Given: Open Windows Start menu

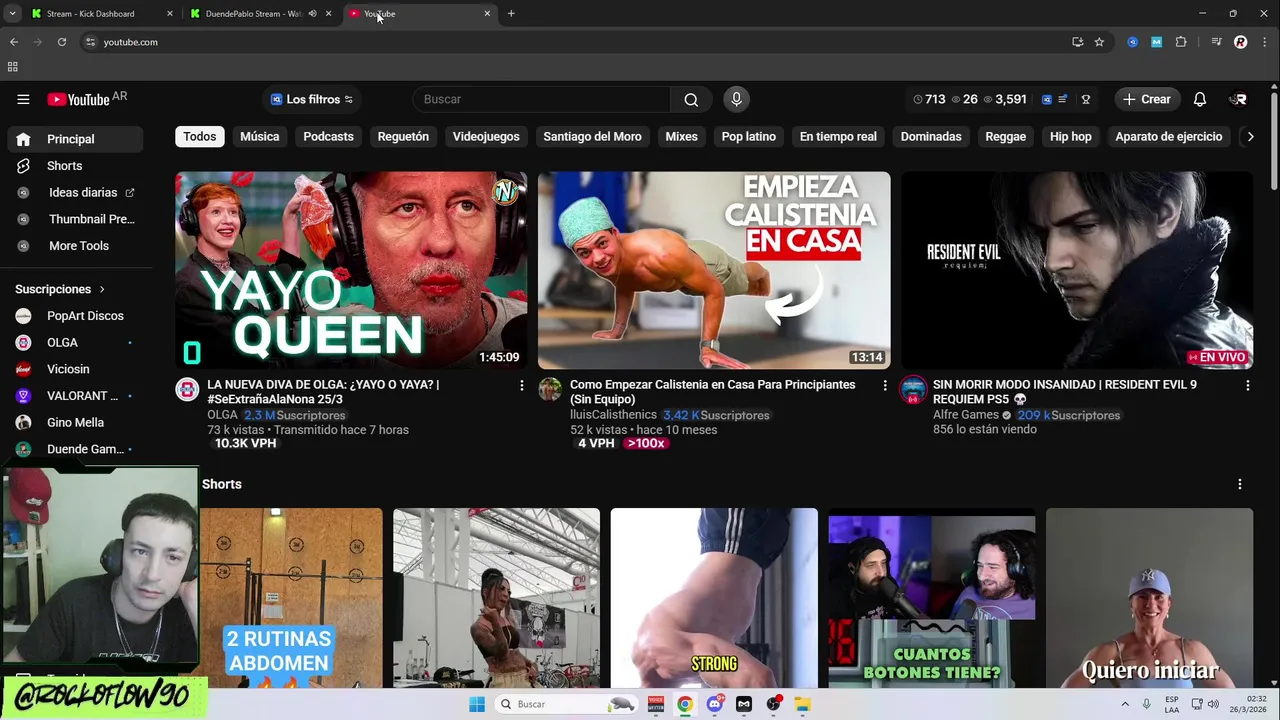Looking at the screenshot, I should 477,704.
